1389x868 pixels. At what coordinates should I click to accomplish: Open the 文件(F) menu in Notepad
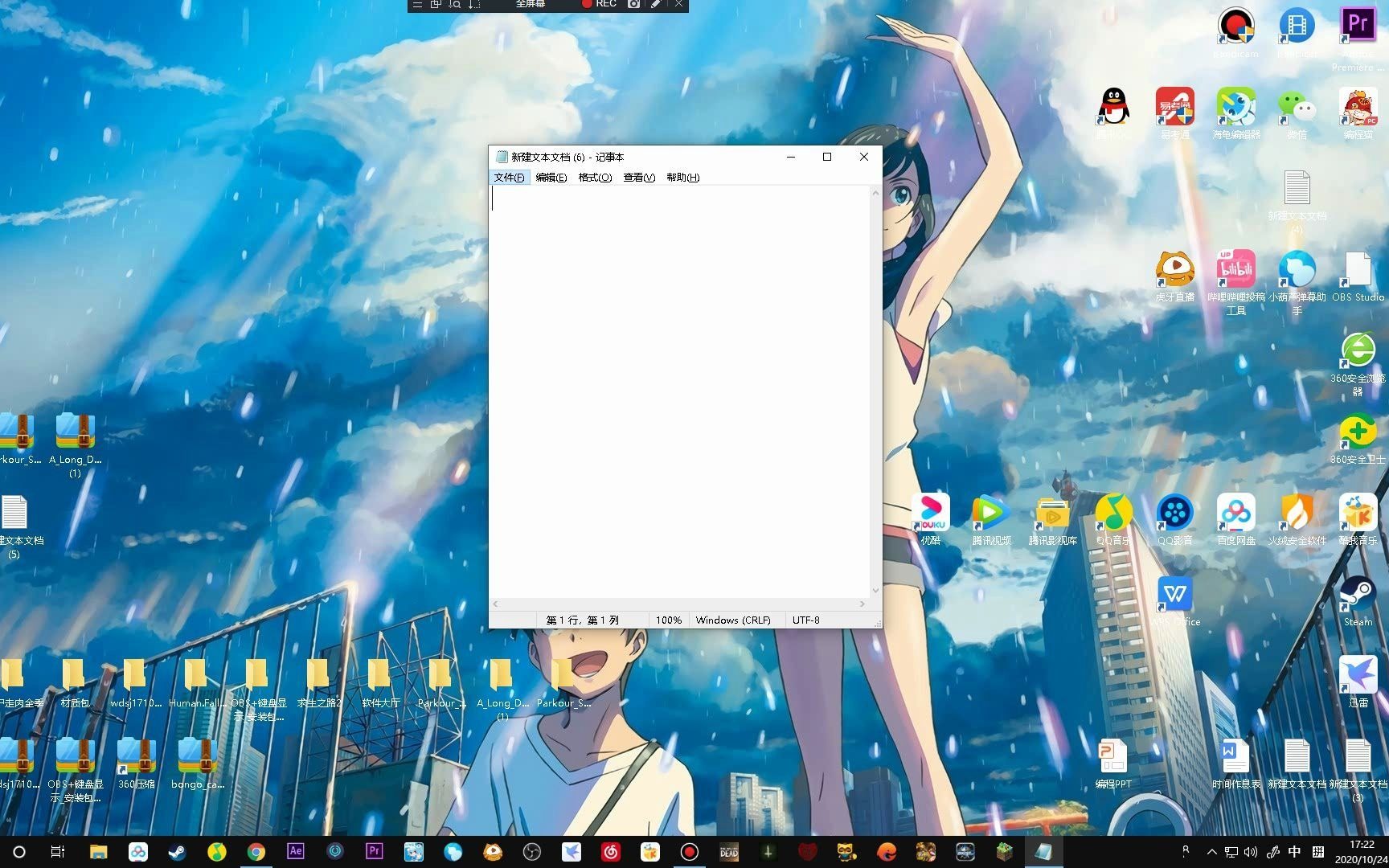coord(509,178)
